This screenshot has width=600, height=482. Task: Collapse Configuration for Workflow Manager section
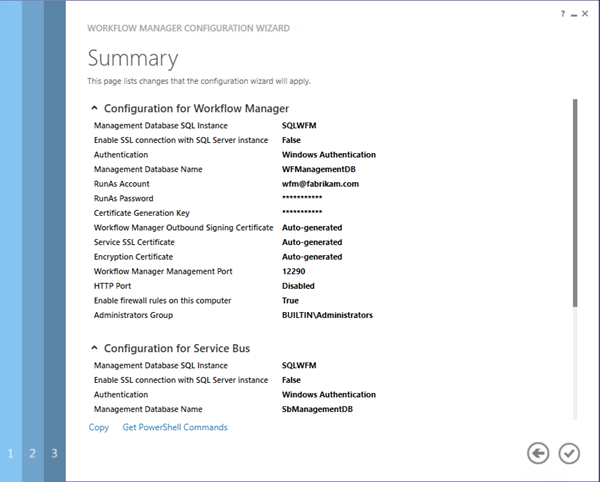(x=95, y=108)
